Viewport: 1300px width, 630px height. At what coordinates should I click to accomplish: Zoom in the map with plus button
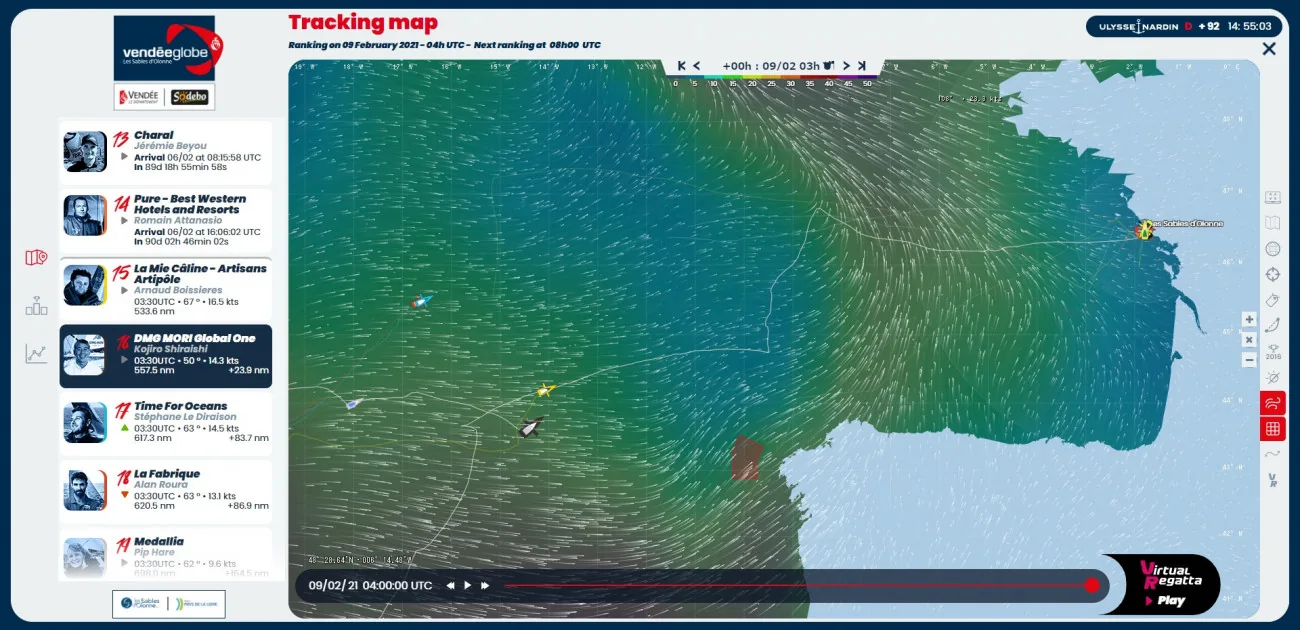pyautogui.click(x=1249, y=319)
